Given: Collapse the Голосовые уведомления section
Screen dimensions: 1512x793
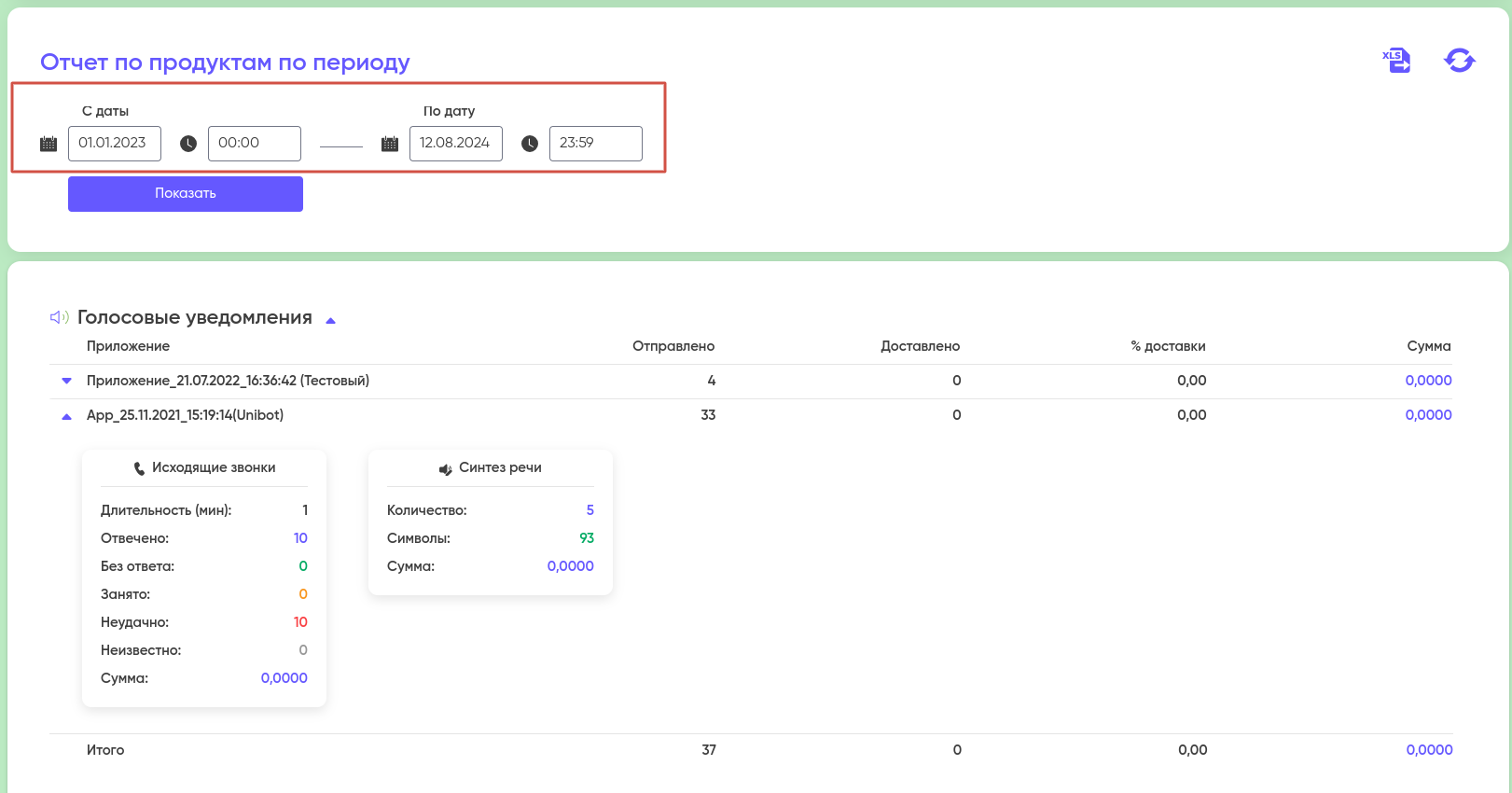Looking at the screenshot, I should point(330,320).
